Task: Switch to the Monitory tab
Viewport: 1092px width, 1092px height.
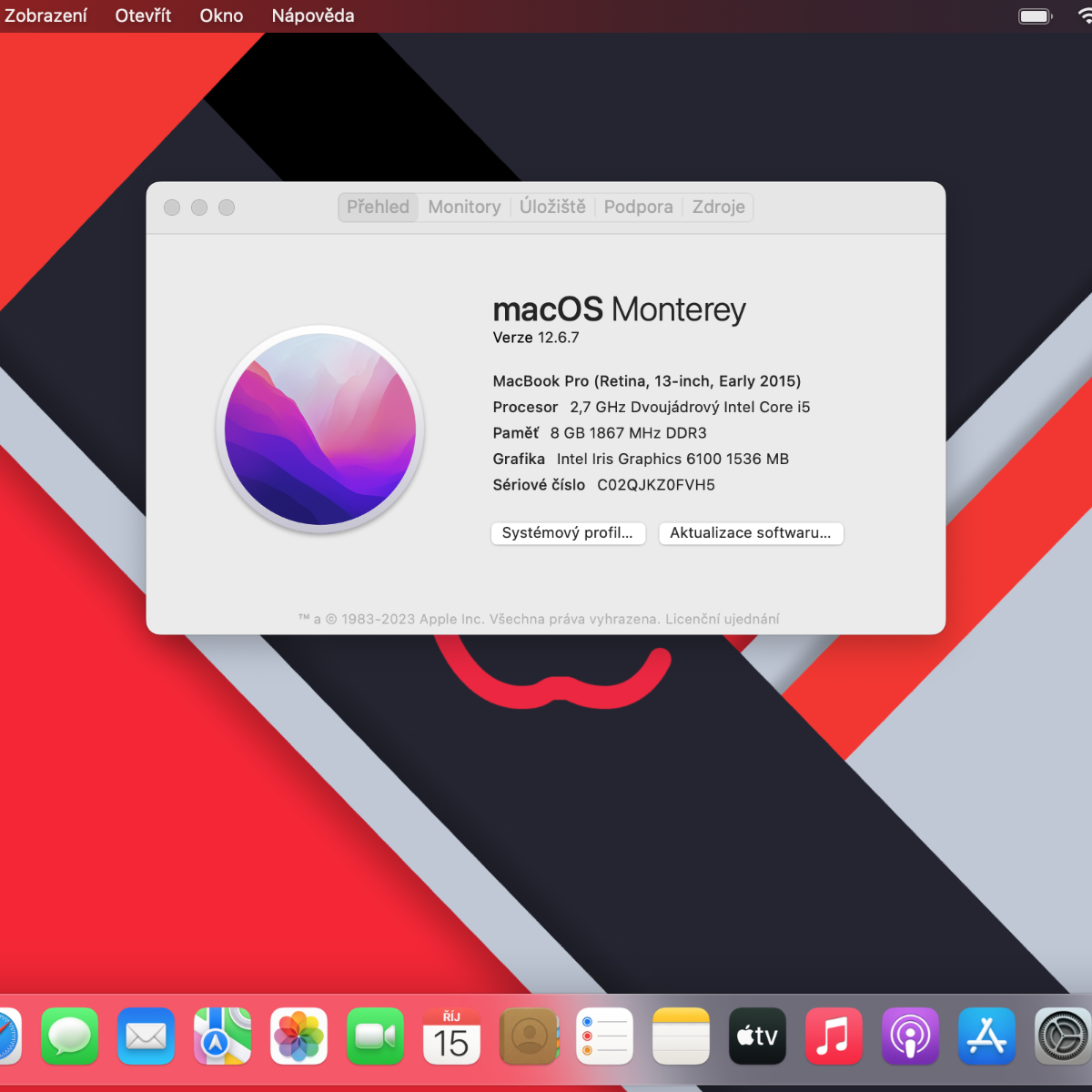Action: (464, 207)
